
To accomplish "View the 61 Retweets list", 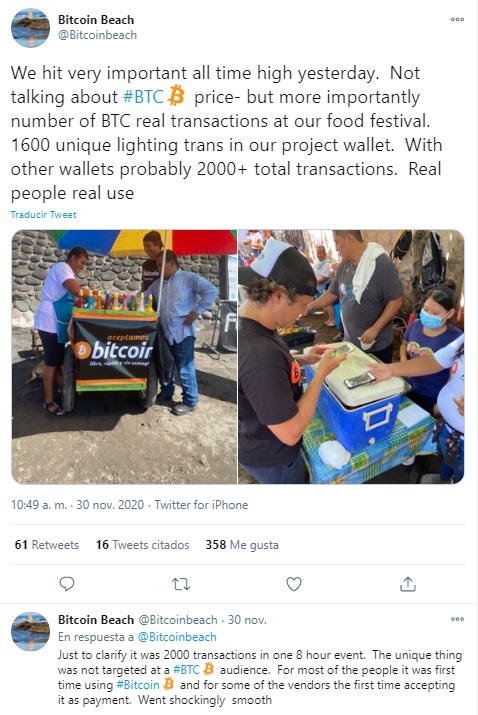I will click(x=47, y=545).
